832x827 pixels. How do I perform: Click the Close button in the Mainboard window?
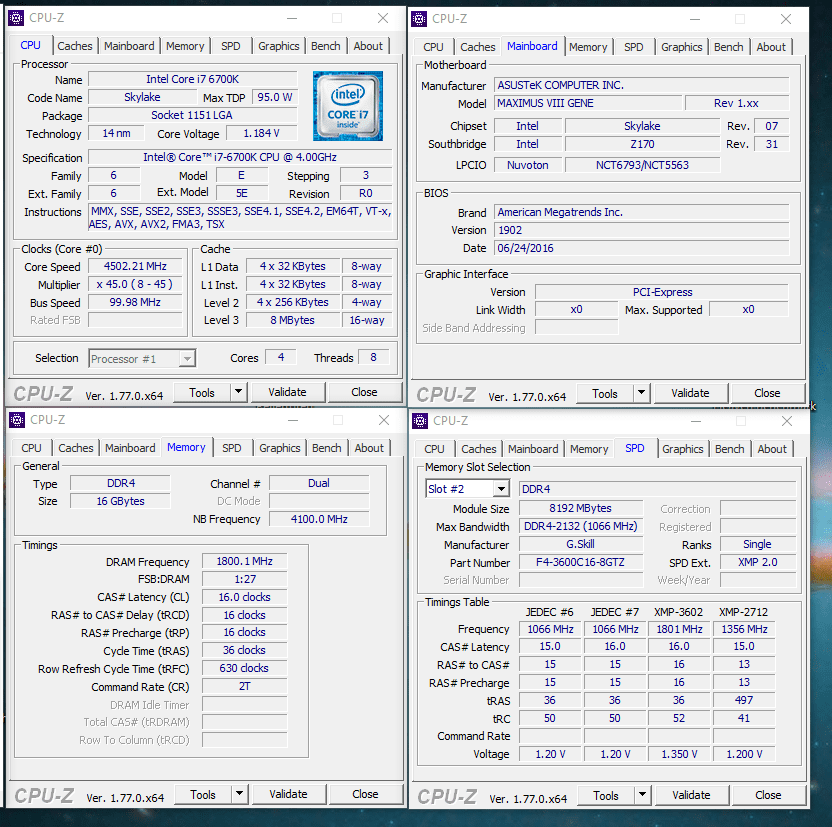(767, 394)
